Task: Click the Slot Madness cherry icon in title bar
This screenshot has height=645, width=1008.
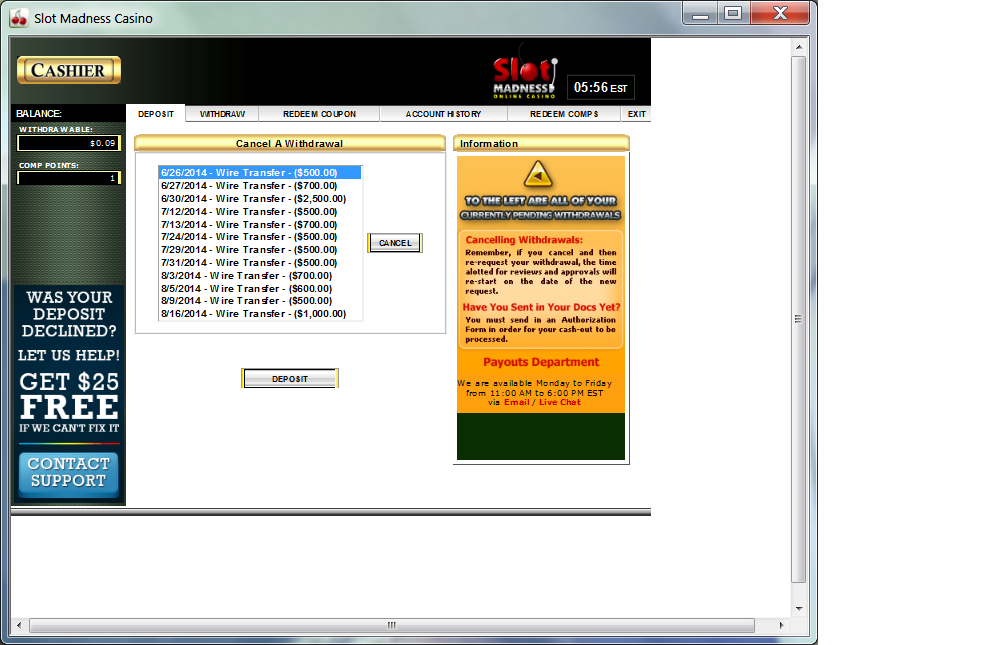Action: click(19, 18)
